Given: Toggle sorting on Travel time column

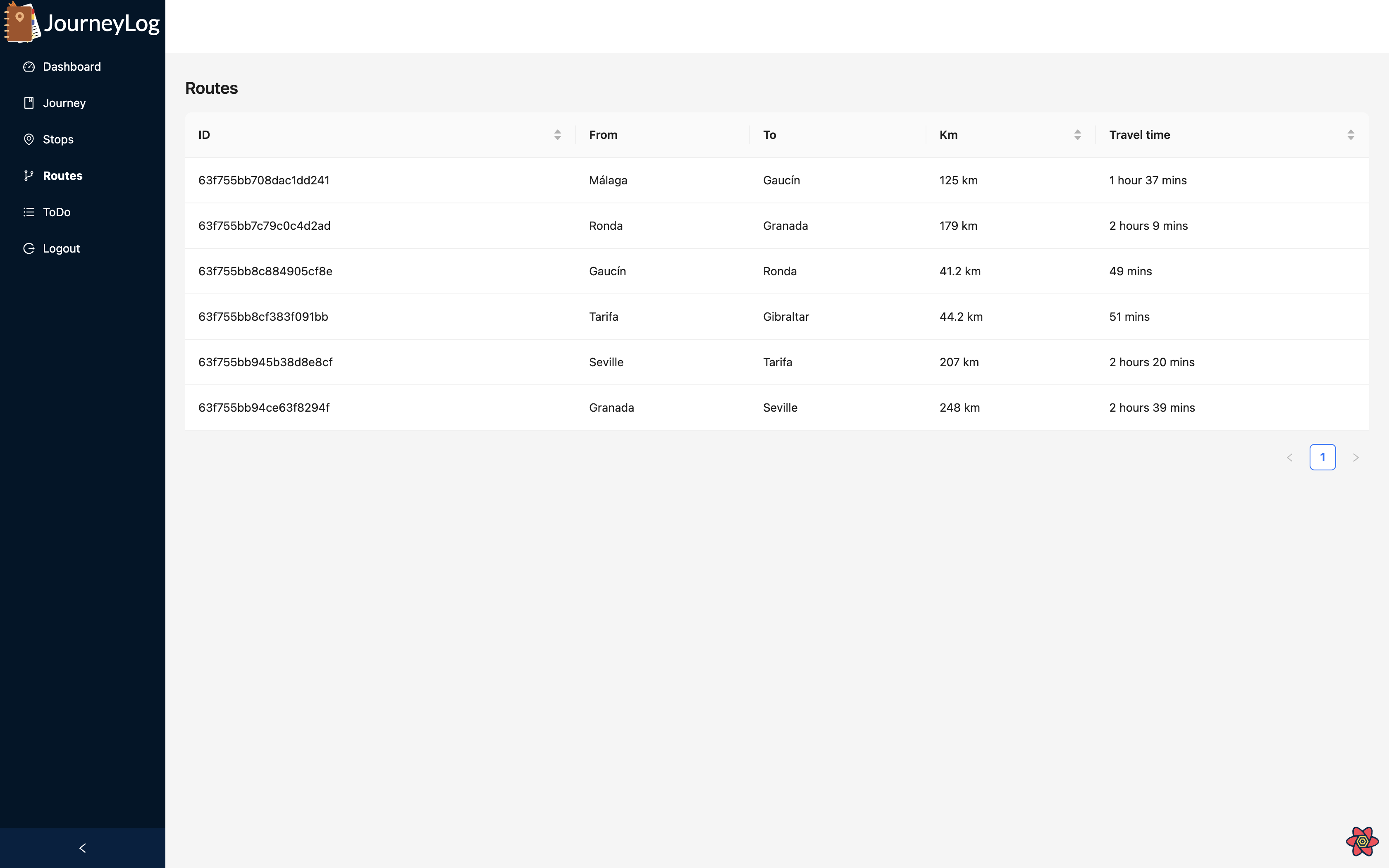Looking at the screenshot, I should coord(1350,135).
